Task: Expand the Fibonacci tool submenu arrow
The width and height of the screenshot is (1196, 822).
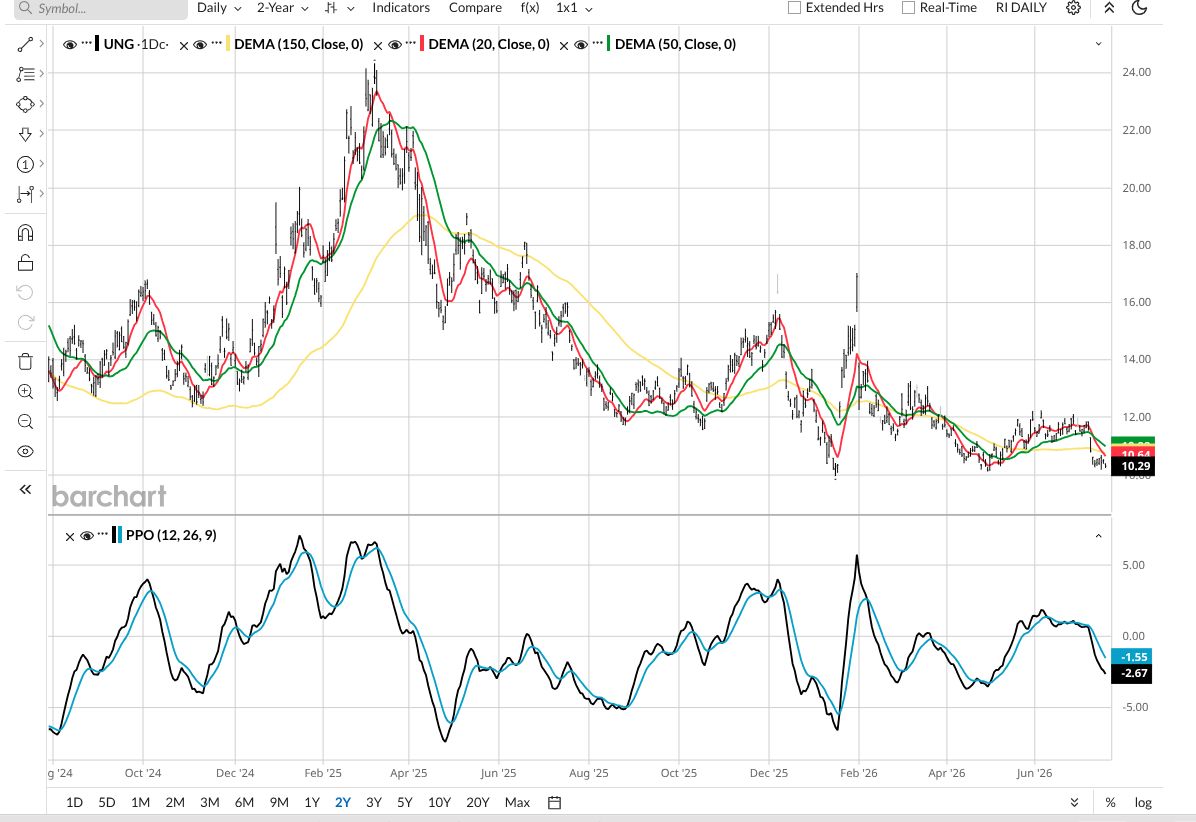Action: coord(41,73)
